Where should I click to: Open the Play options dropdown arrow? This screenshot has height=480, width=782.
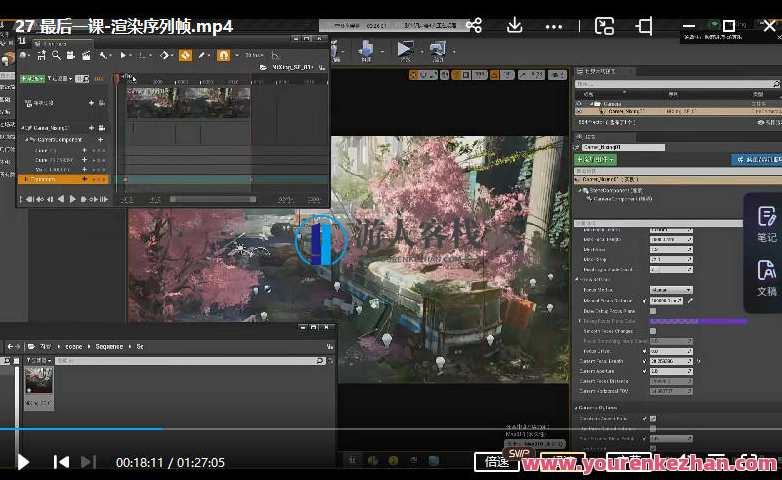pos(420,51)
